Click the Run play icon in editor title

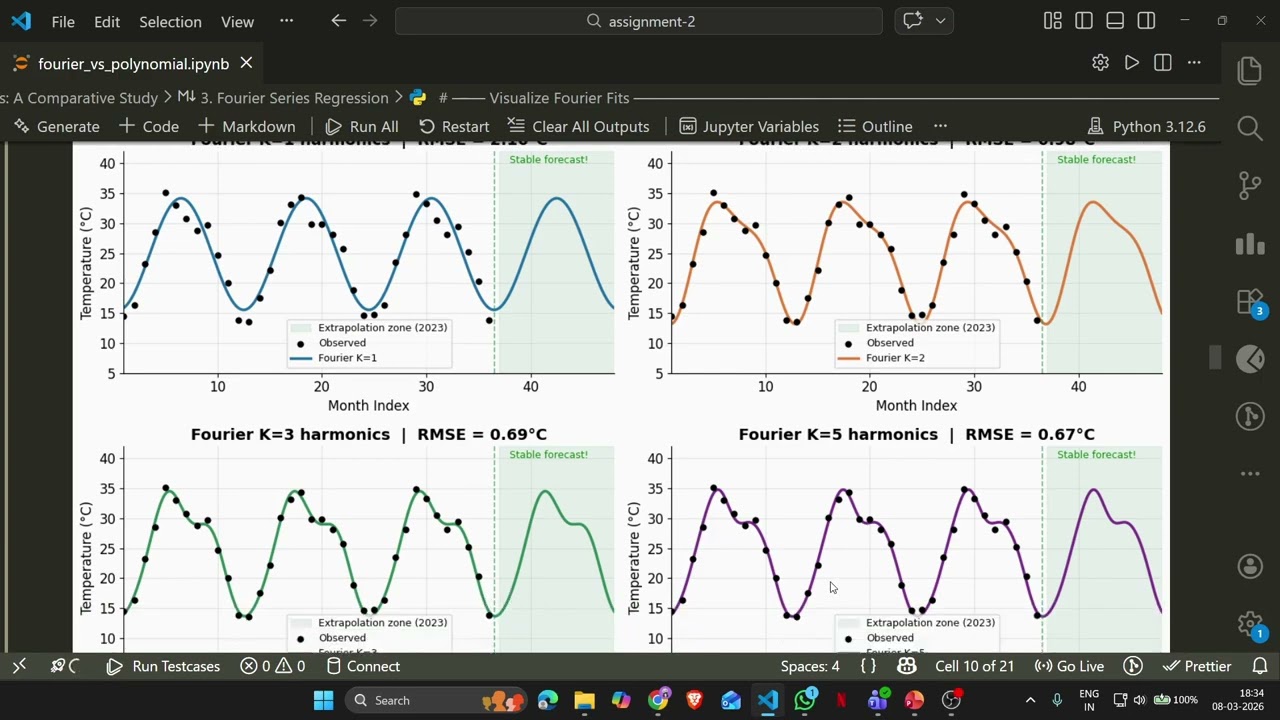tap(1131, 63)
